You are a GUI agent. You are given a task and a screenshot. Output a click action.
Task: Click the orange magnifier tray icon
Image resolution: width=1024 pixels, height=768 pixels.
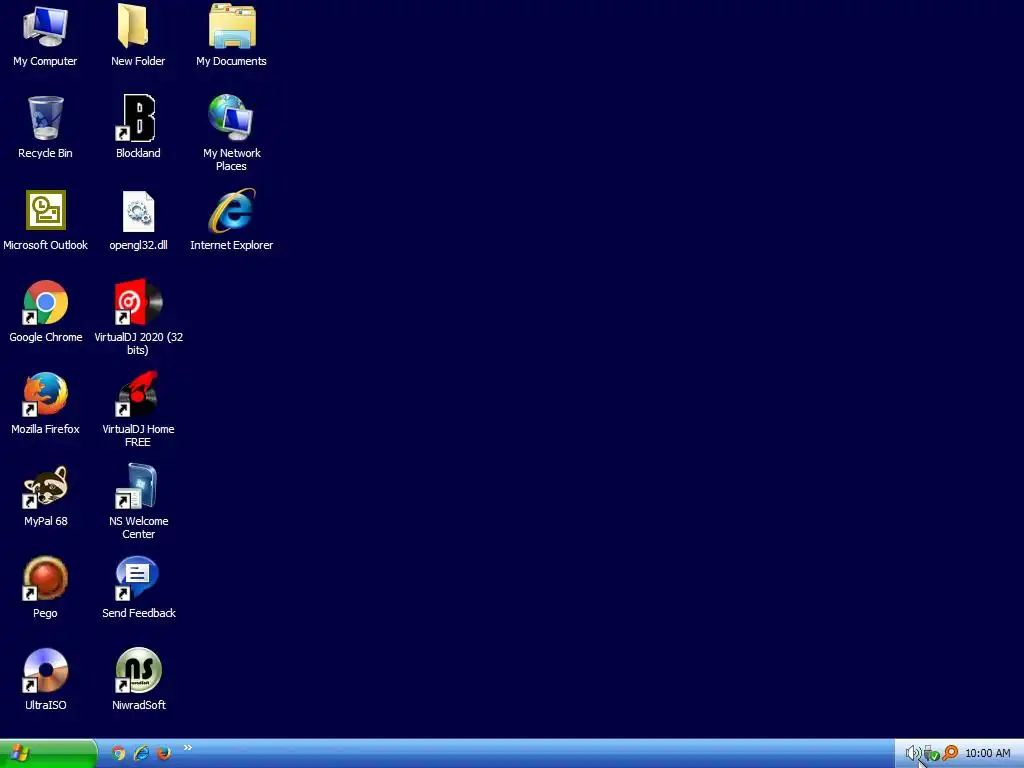point(950,753)
